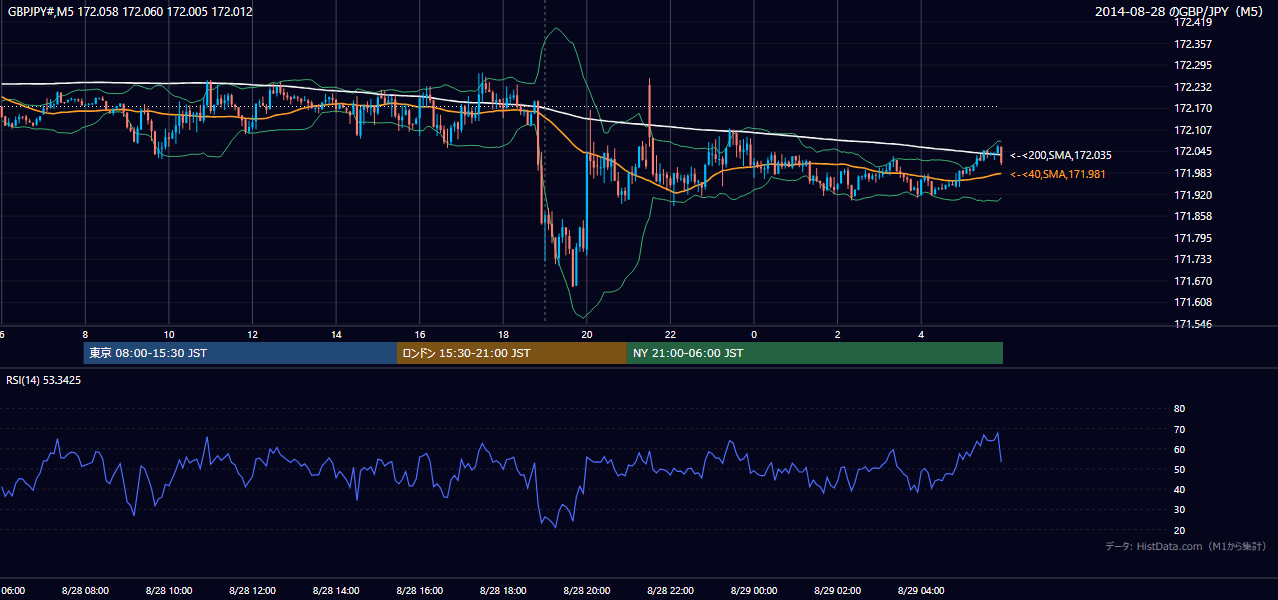Click price axis value 171.795

tap(1193, 238)
